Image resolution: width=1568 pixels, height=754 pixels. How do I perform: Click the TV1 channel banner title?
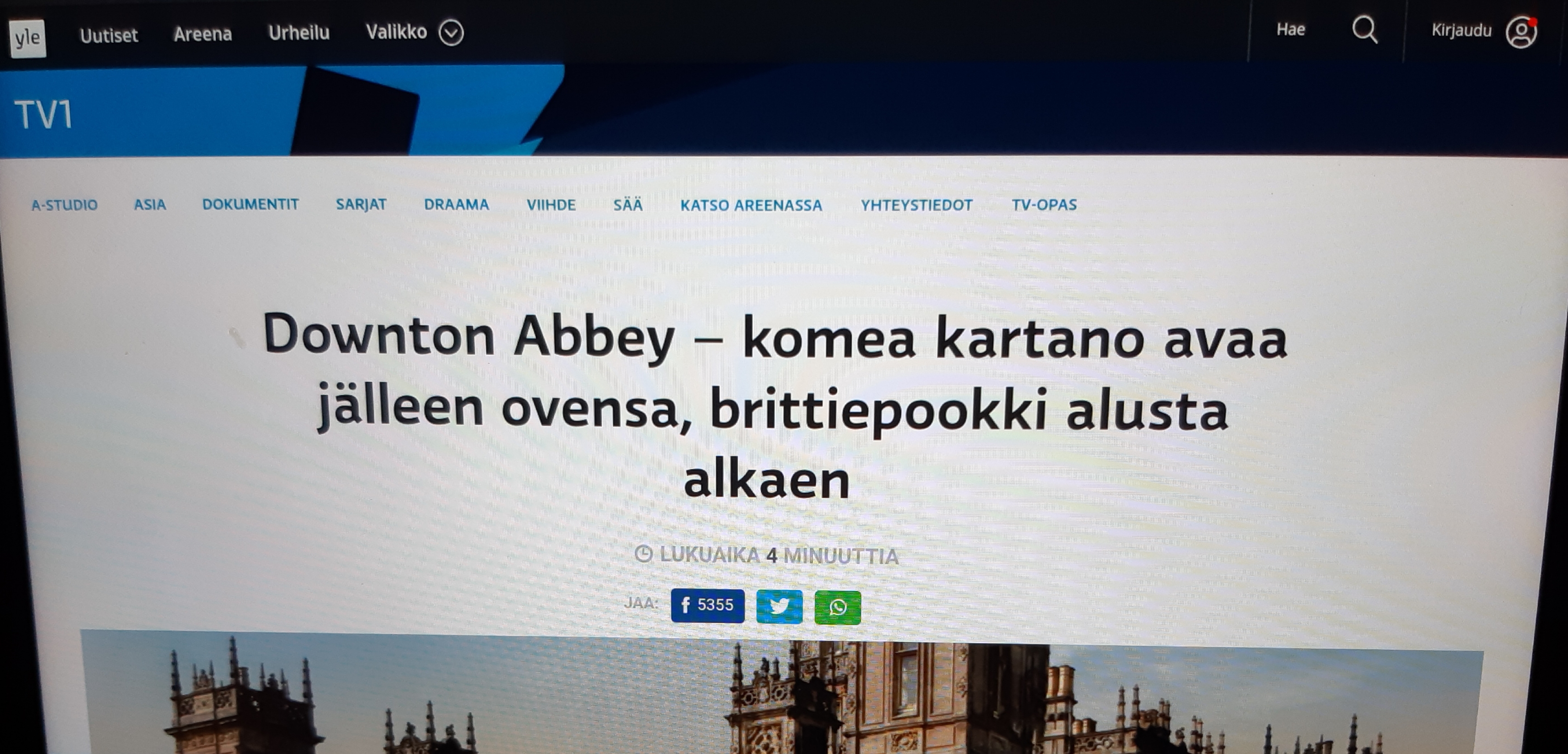[x=44, y=114]
